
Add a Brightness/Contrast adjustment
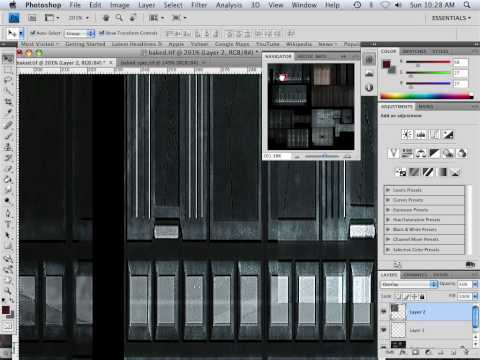tap(407, 135)
